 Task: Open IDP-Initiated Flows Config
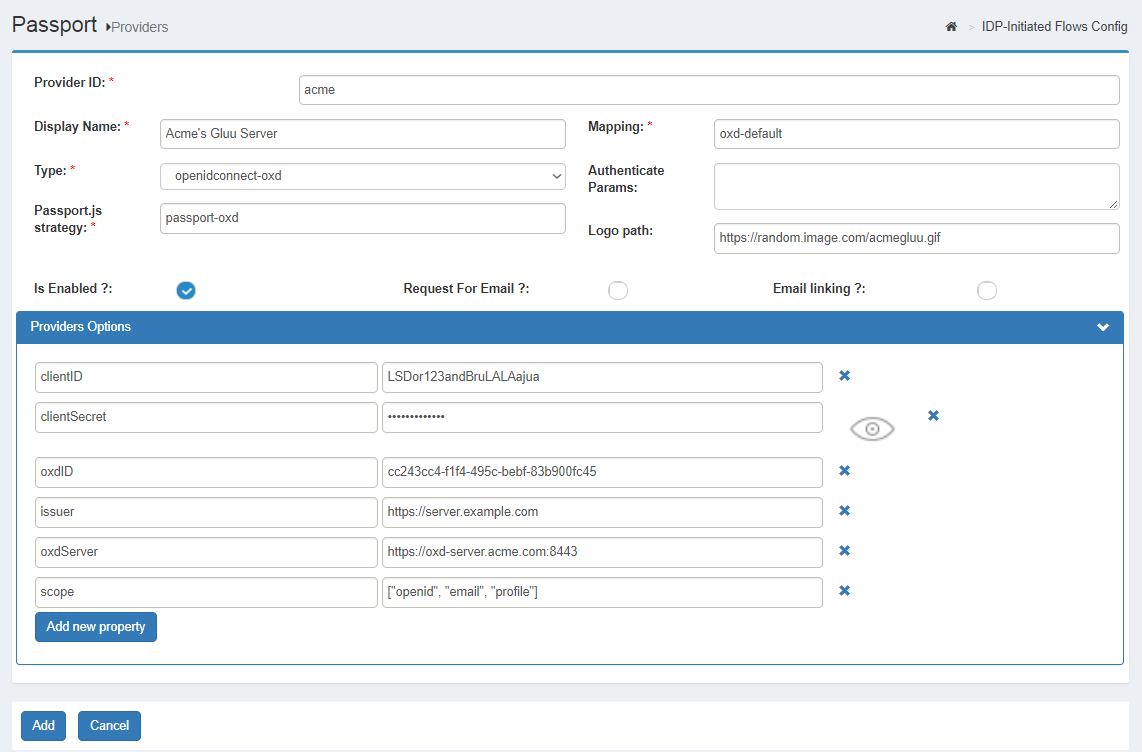click(x=1054, y=26)
